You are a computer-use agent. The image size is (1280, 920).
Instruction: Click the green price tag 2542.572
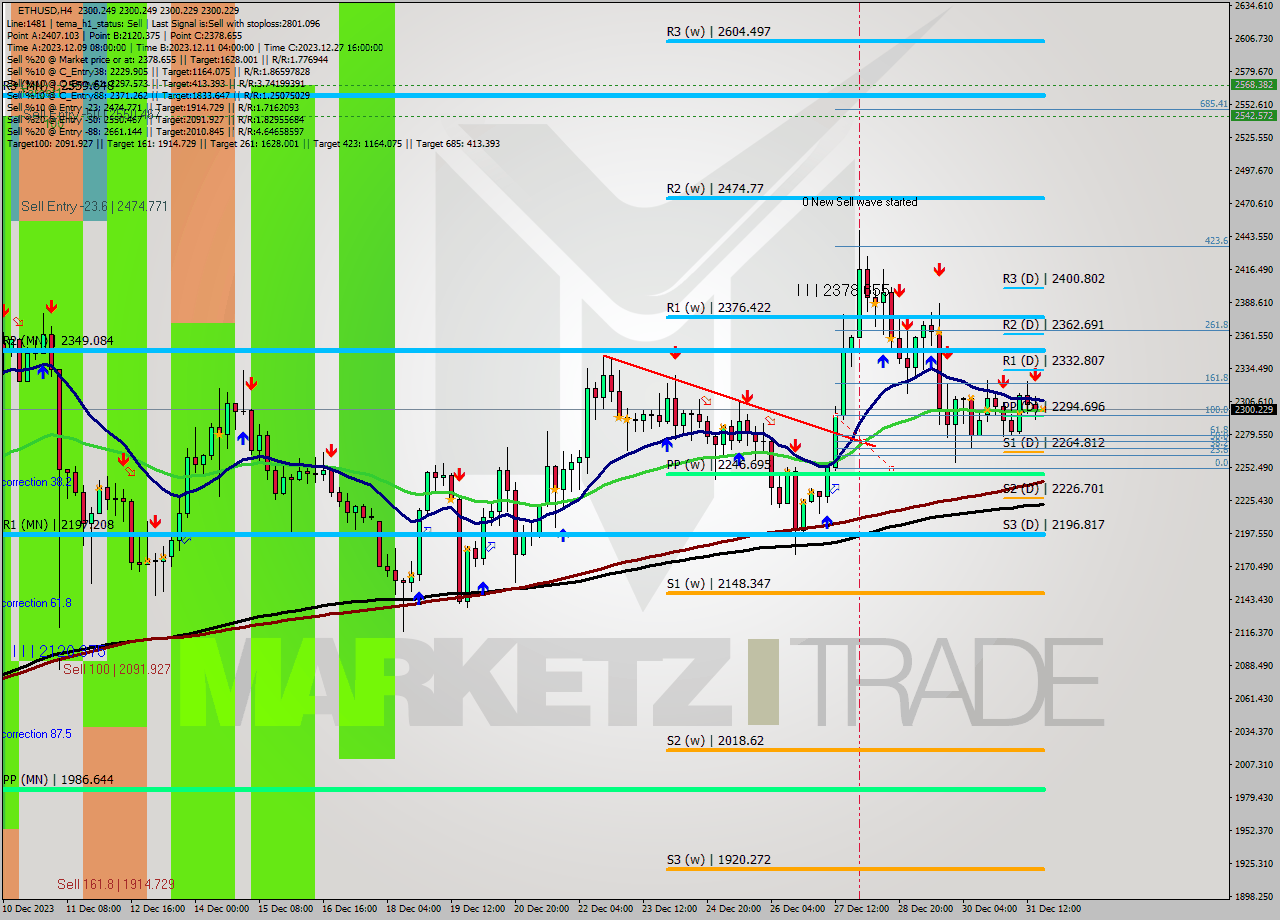(1254, 116)
